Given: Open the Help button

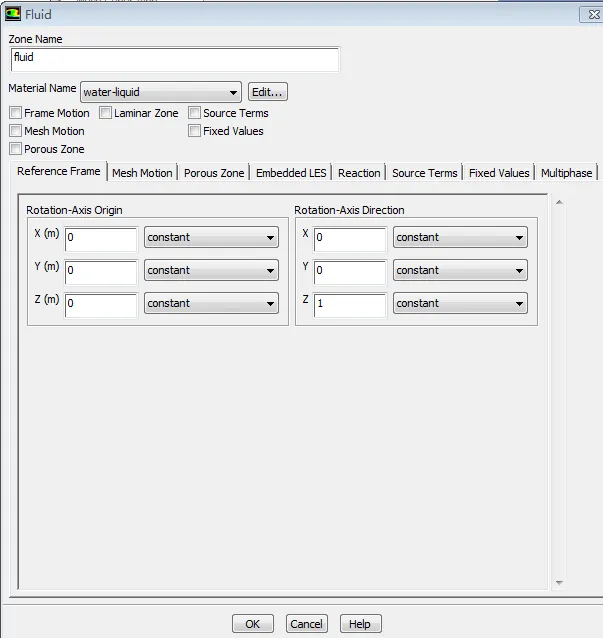Looking at the screenshot, I should tap(360, 624).
